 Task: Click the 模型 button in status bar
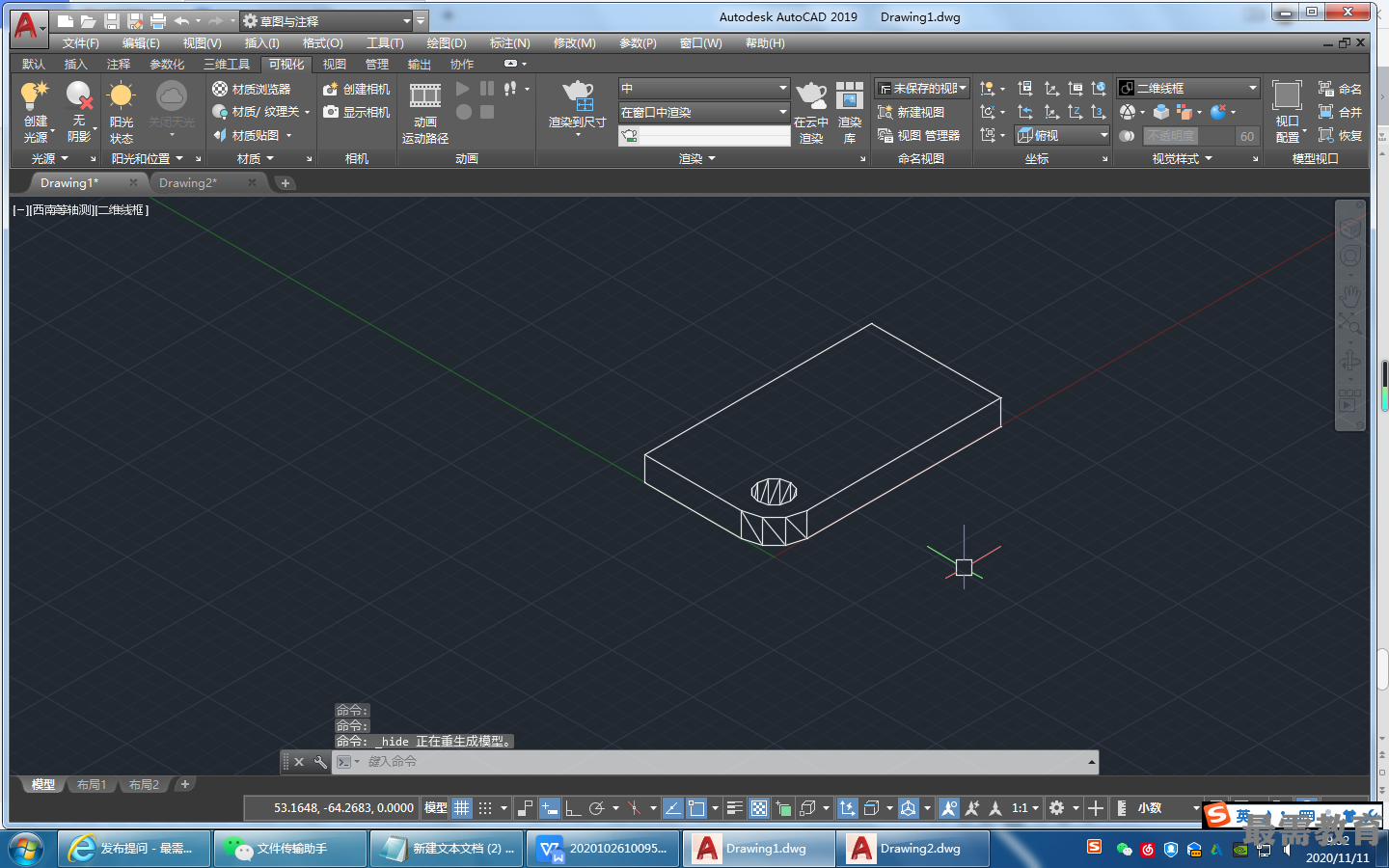[x=436, y=808]
